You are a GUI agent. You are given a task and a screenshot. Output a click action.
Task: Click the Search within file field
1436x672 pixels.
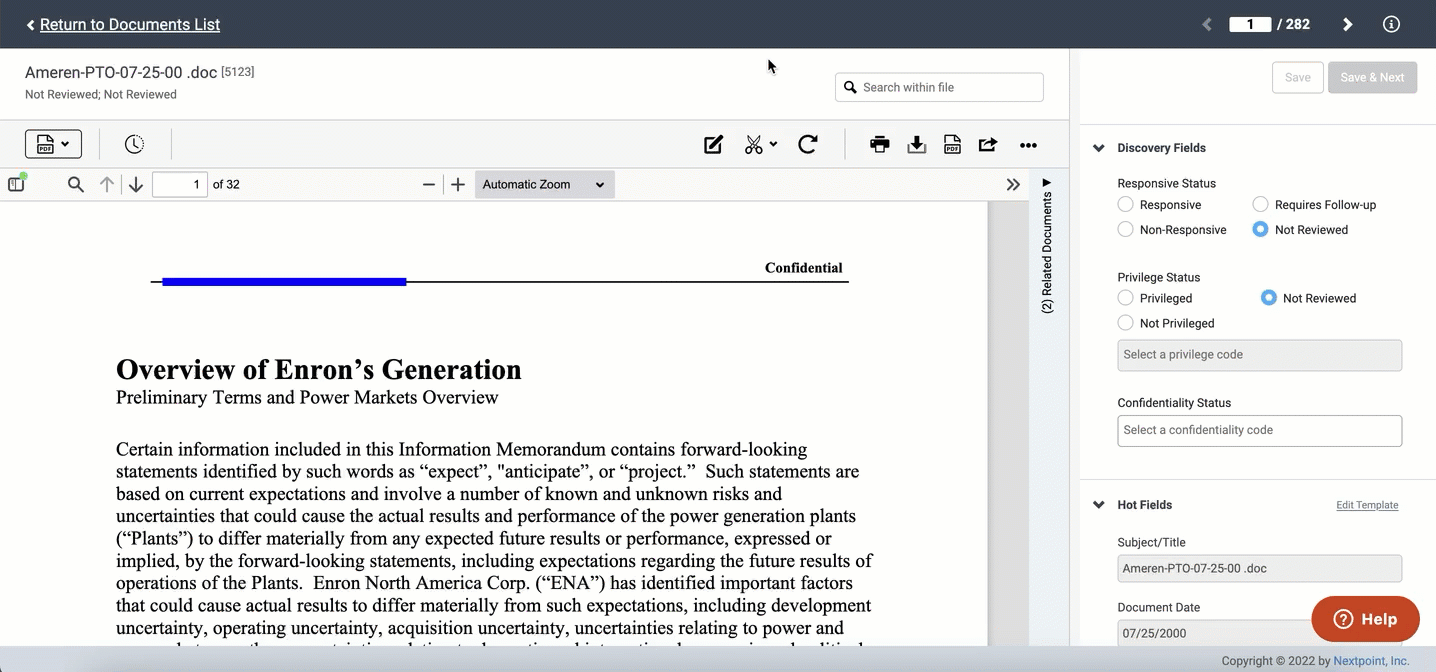click(939, 87)
